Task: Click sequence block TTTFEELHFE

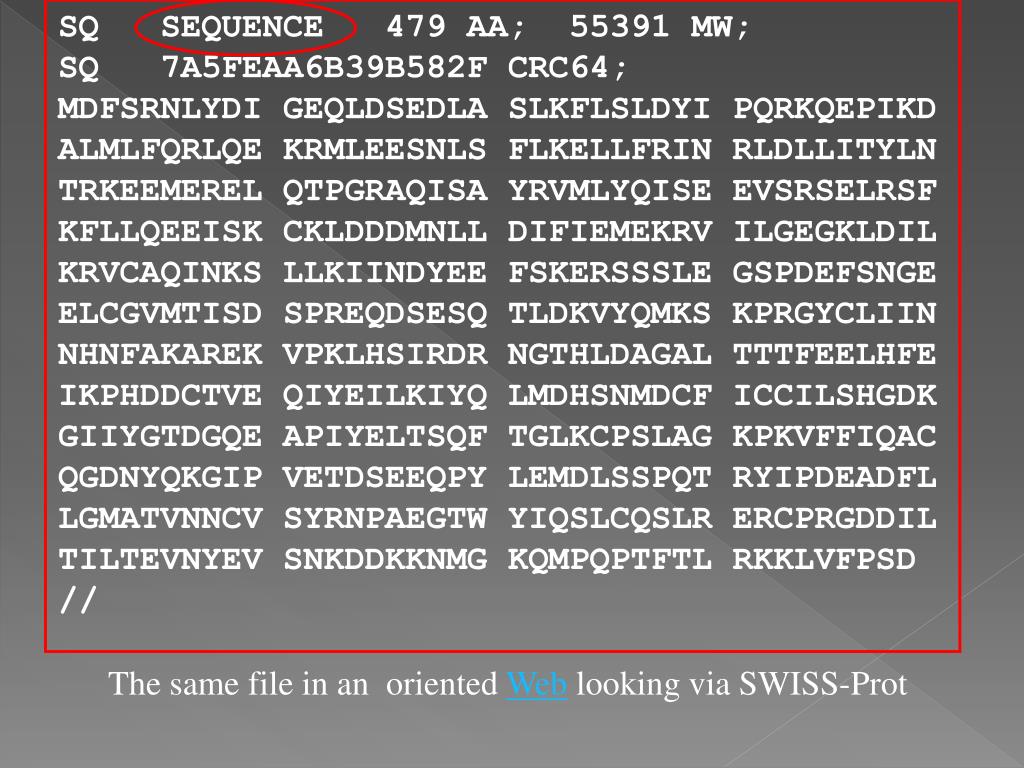Action: pyautogui.click(x=835, y=355)
